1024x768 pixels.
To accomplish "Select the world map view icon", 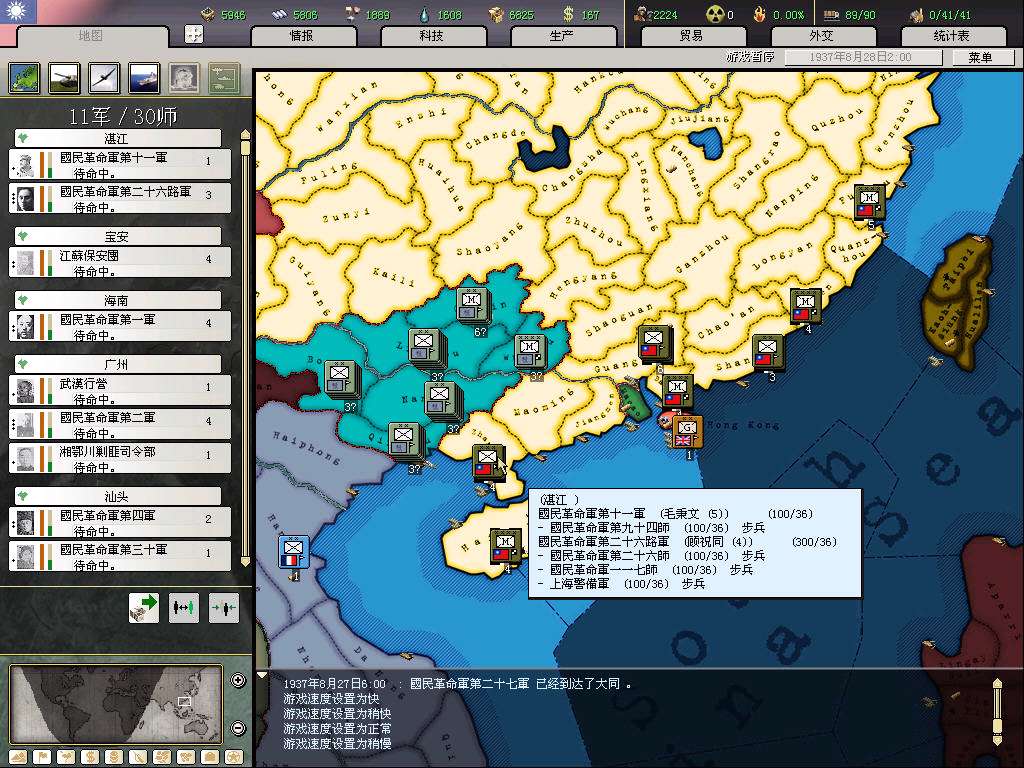I will point(25,78).
